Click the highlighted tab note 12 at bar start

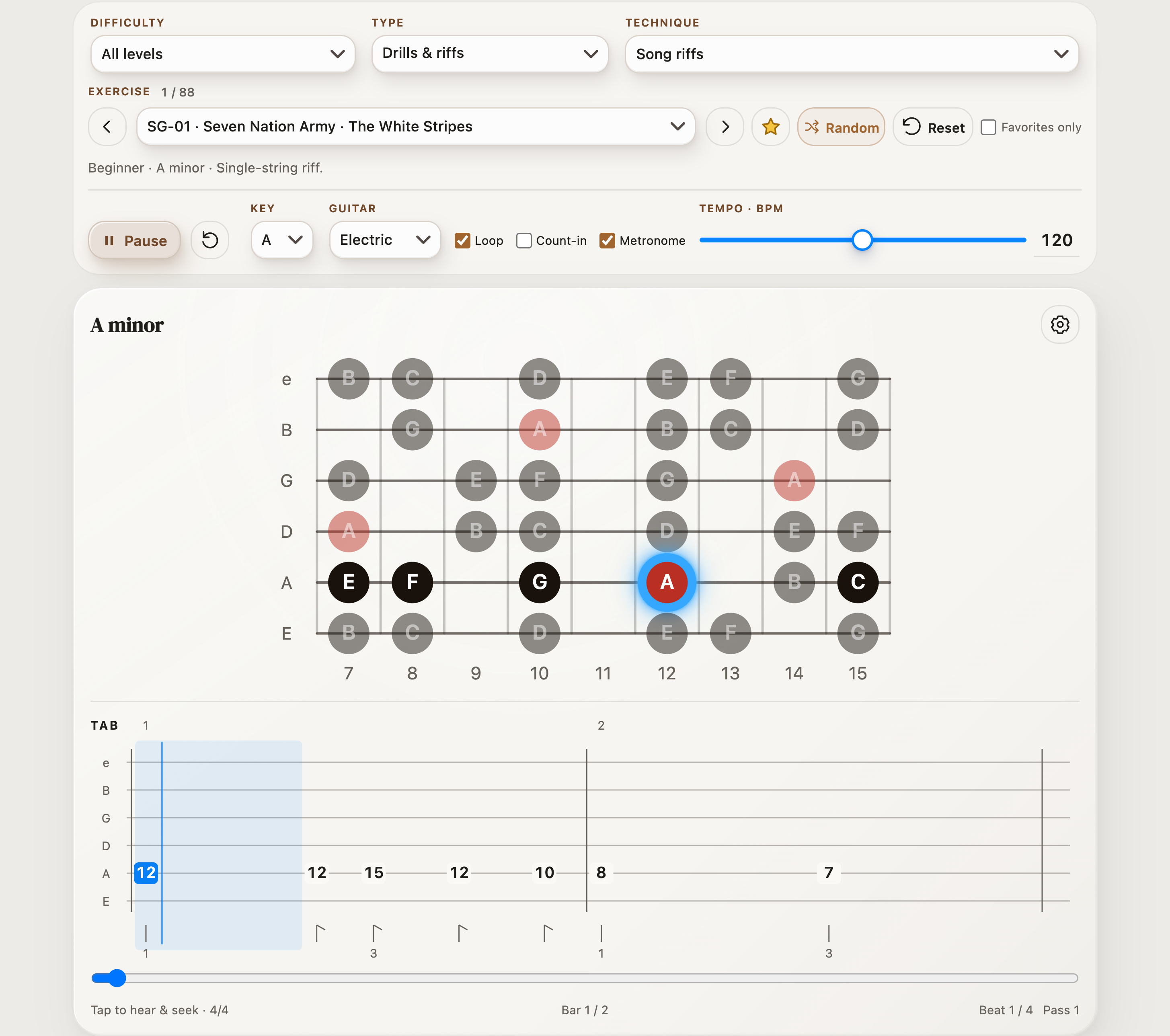point(146,872)
